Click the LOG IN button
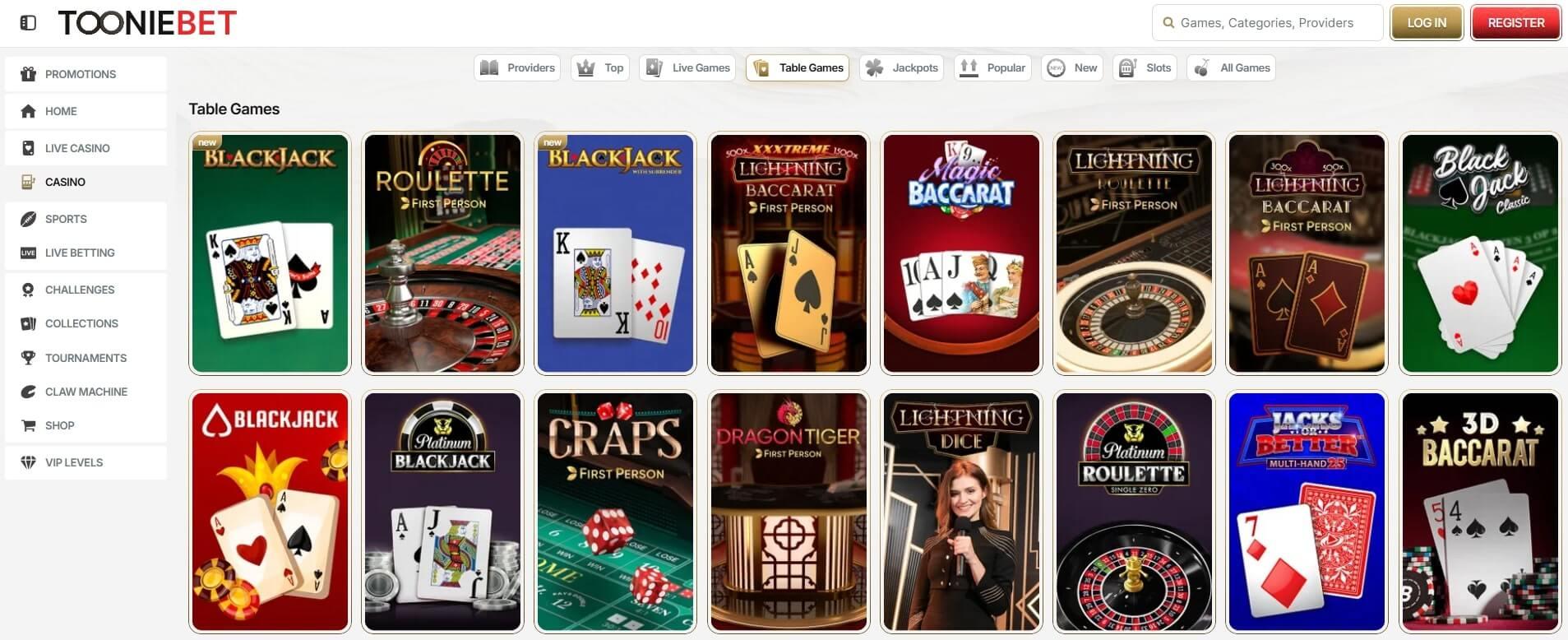1568x640 pixels. click(1427, 23)
